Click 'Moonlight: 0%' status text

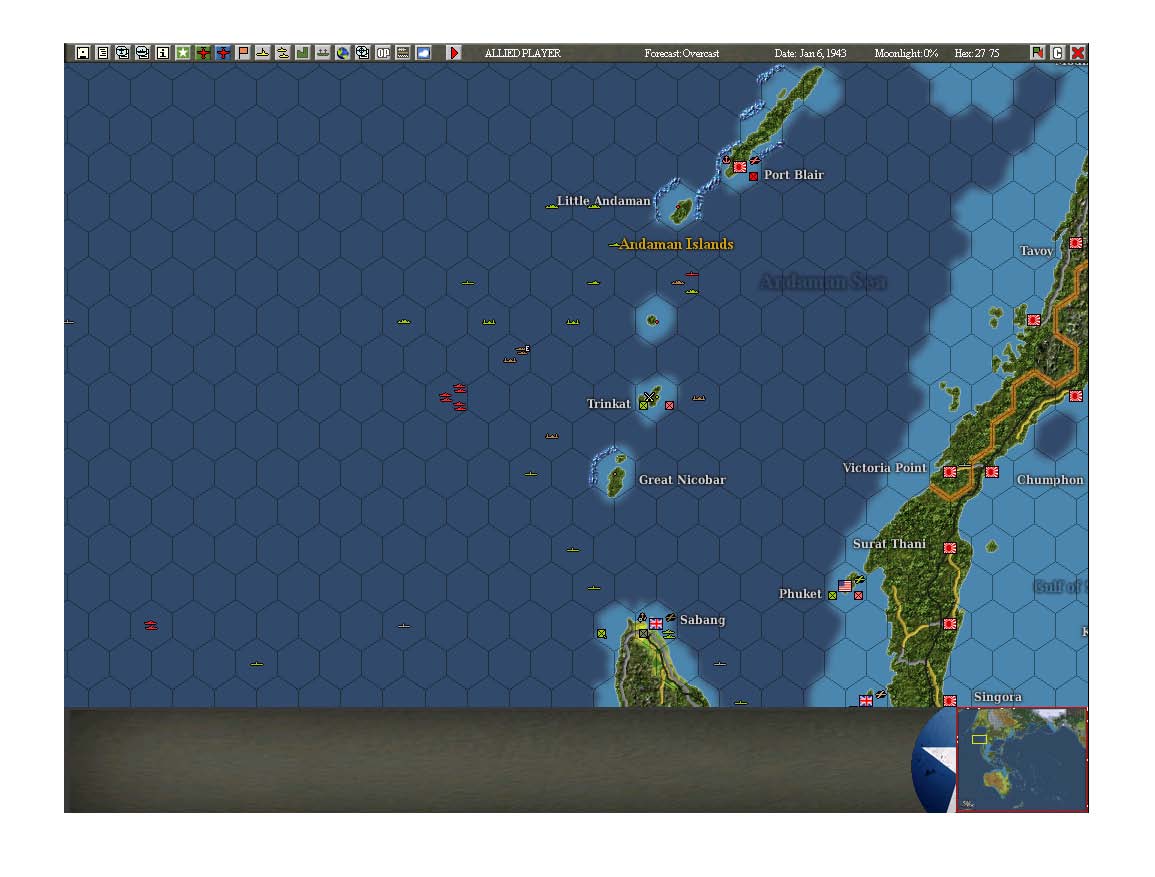906,54
